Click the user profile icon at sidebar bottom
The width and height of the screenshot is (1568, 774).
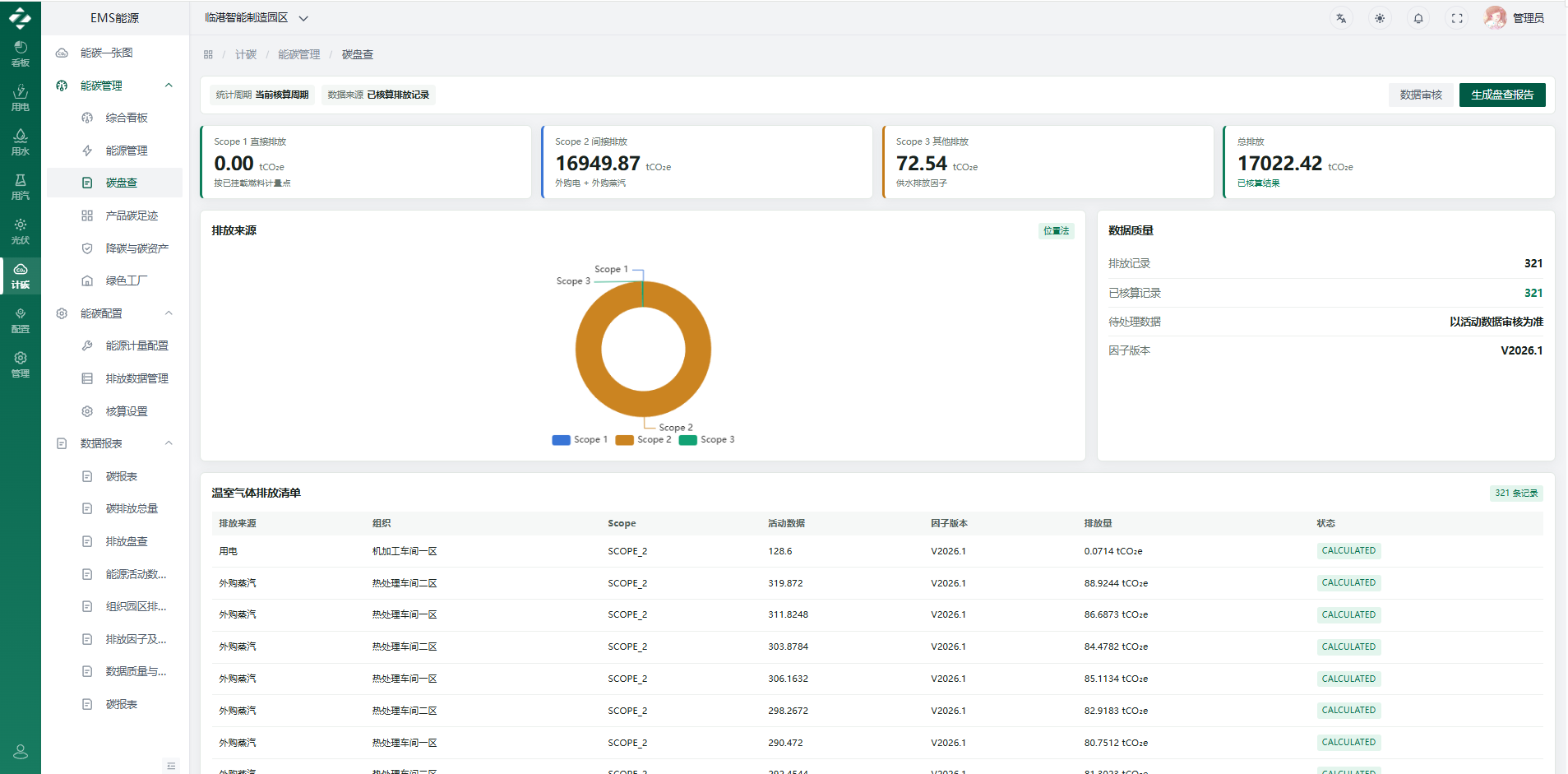[x=21, y=752]
